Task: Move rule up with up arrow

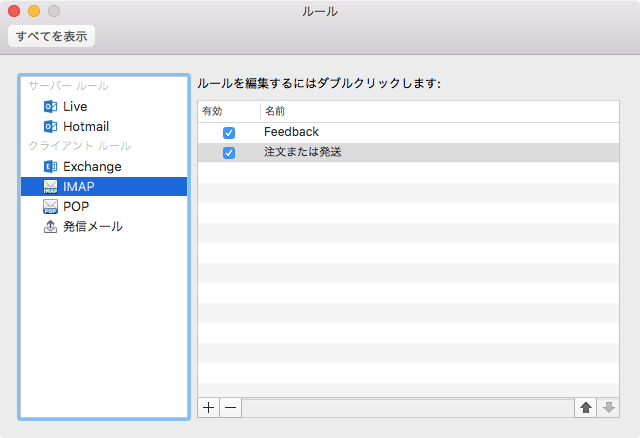Action: click(586, 408)
